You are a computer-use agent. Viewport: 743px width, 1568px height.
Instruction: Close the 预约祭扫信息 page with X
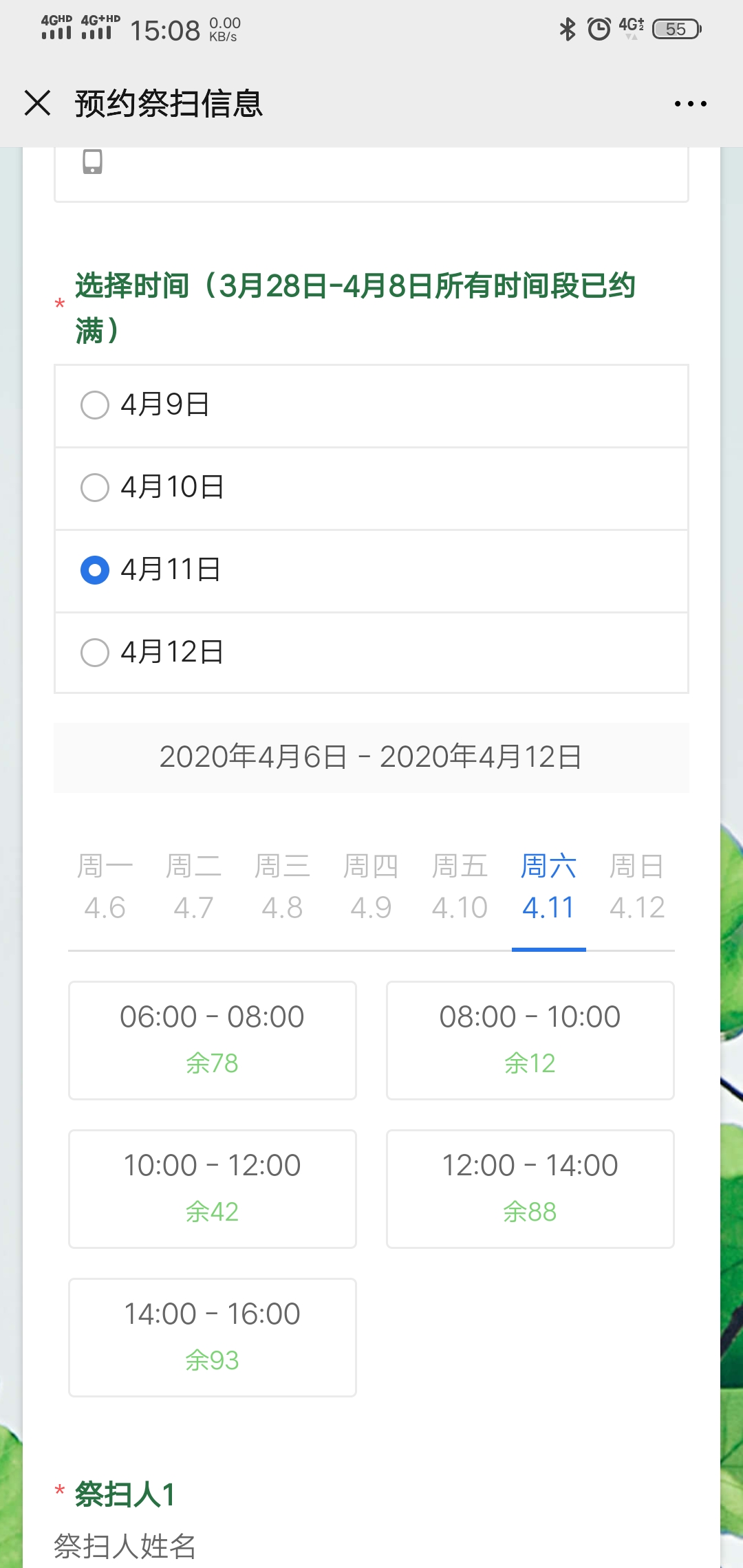[37, 103]
